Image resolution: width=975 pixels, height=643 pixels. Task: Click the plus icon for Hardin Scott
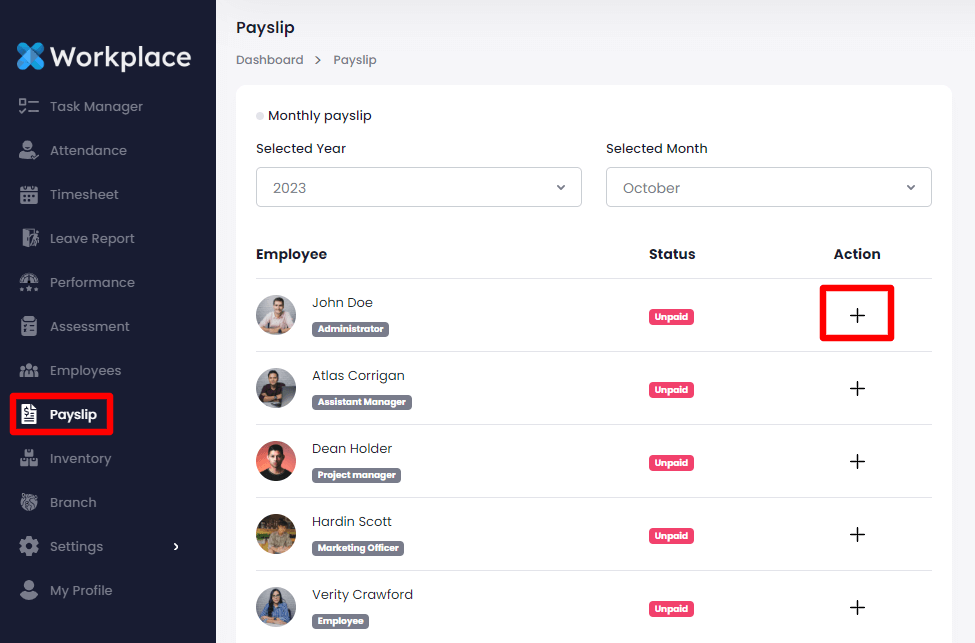(857, 534)
